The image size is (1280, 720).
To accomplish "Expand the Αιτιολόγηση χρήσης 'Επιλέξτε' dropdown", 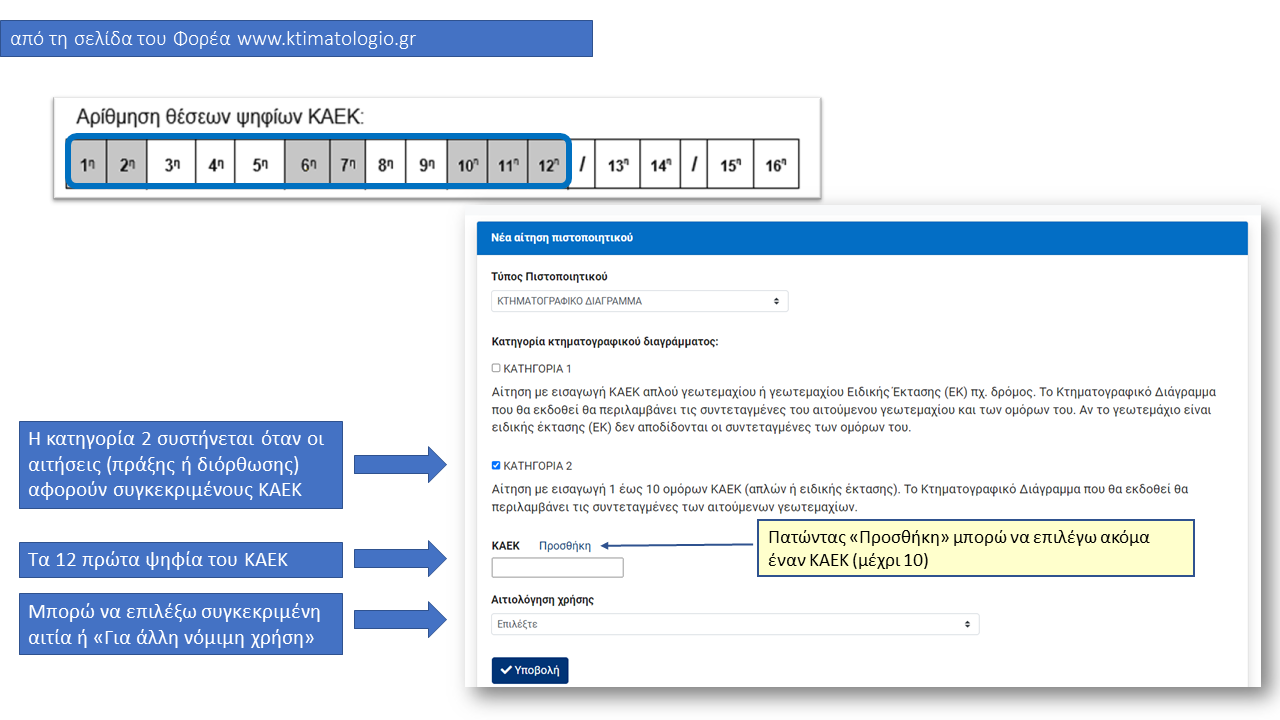I will click(x=735, y=624).
